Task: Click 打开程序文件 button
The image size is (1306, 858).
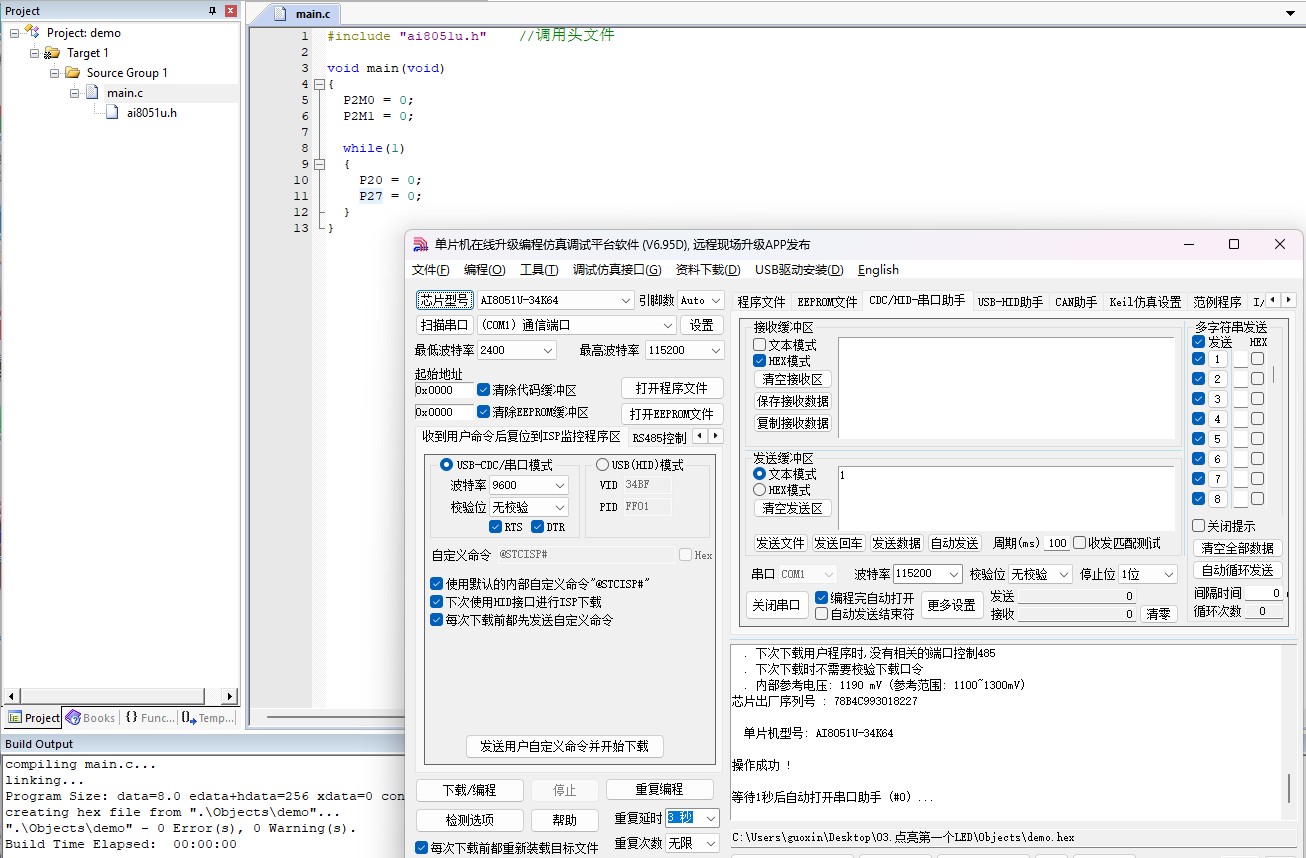Action: click(672, 388)
